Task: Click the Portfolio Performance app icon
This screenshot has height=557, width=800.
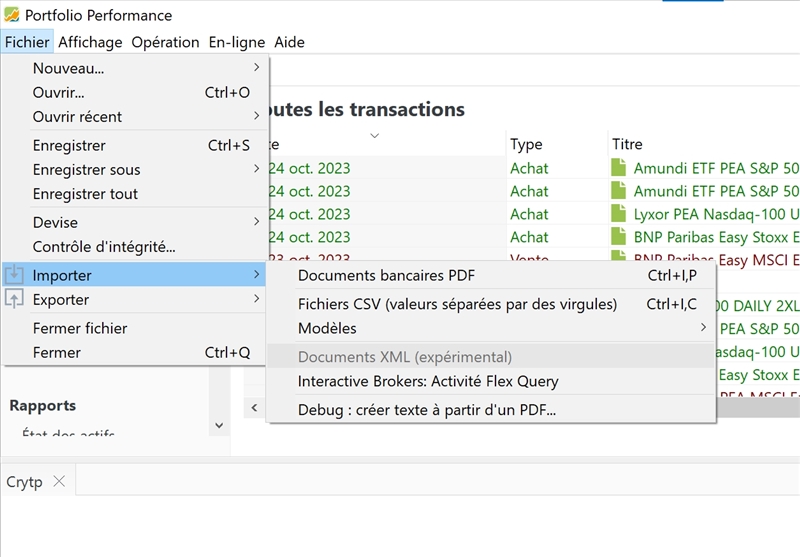Action: tap(11, 15)
